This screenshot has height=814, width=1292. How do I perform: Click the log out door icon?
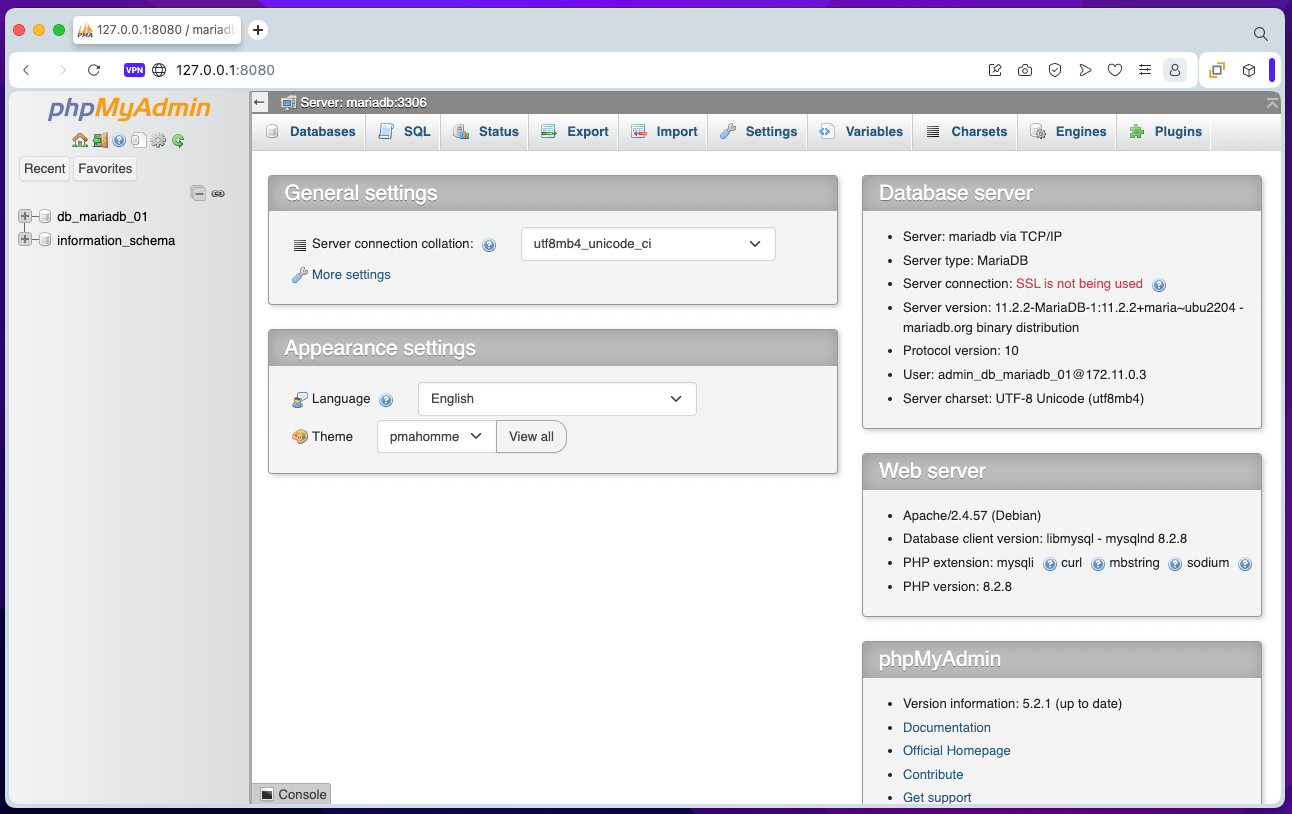pyautogui.click(x=100, y=141)
